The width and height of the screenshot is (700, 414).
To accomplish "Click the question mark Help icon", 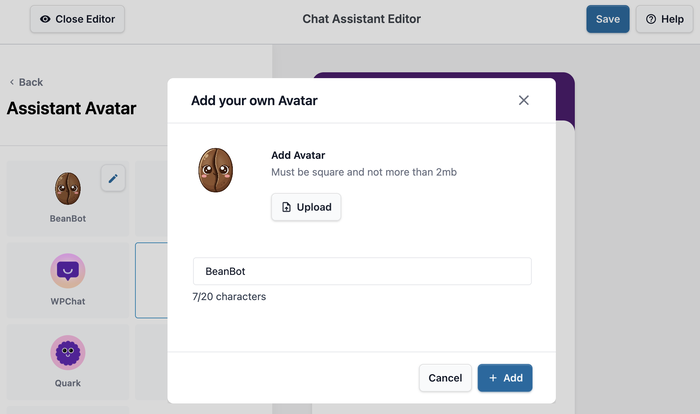I will tap(651, 19).
